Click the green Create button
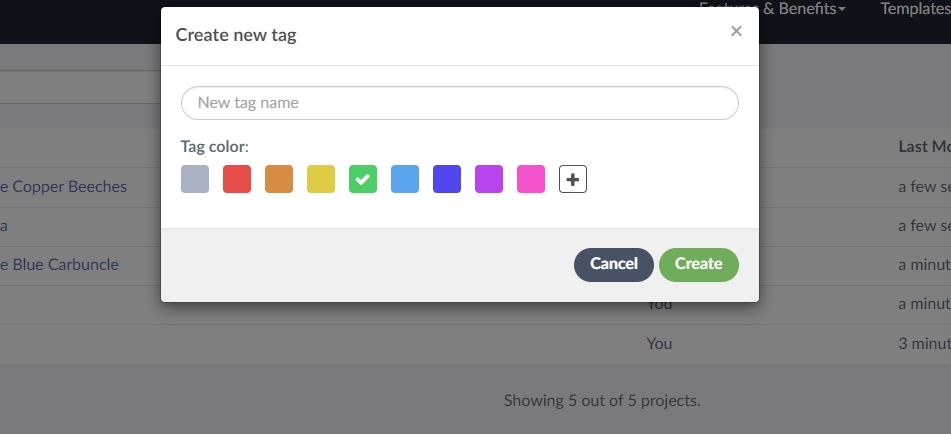 pyautogui.click(x=698, y=264)
